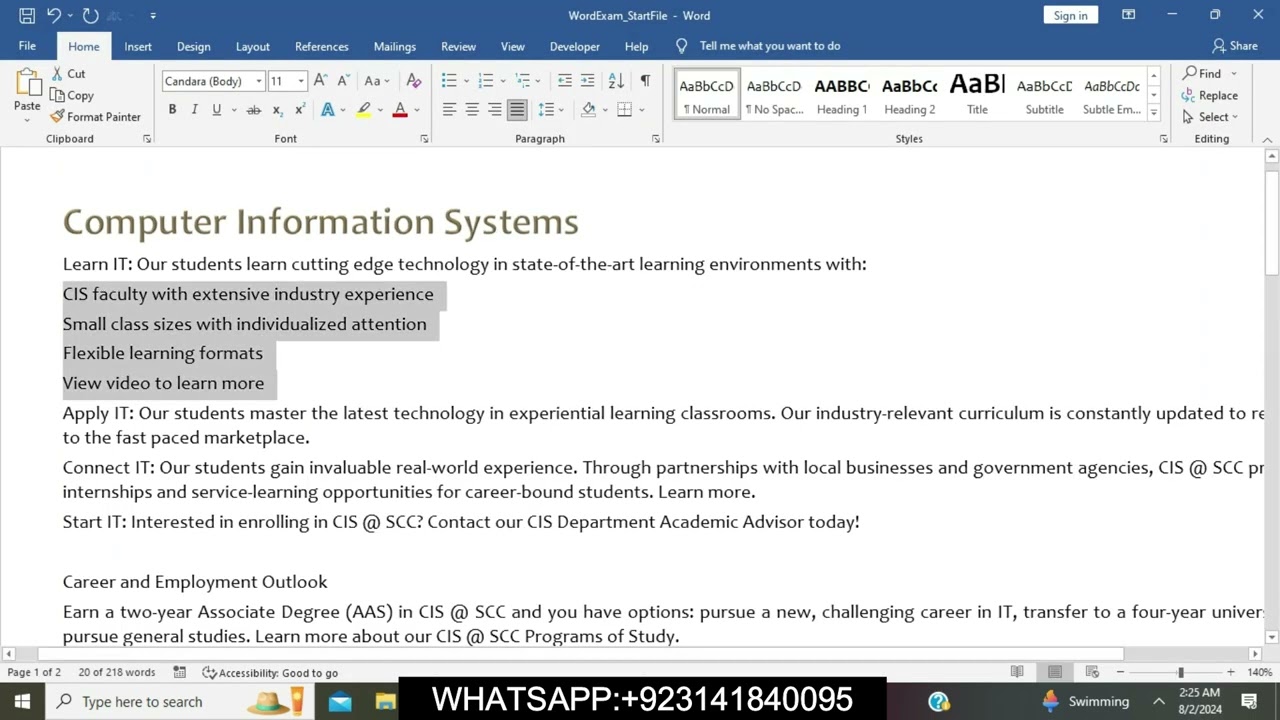Open the font size dropdown
This screenshot has width=1280, height=720.
click(x=301, y=81)
